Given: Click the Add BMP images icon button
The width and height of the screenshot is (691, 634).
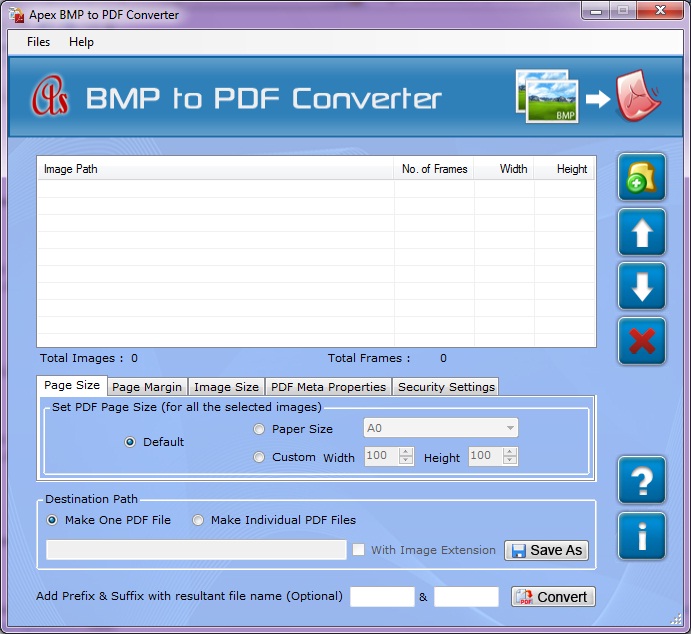Looking at the screenshot, I should click(642, 177).
